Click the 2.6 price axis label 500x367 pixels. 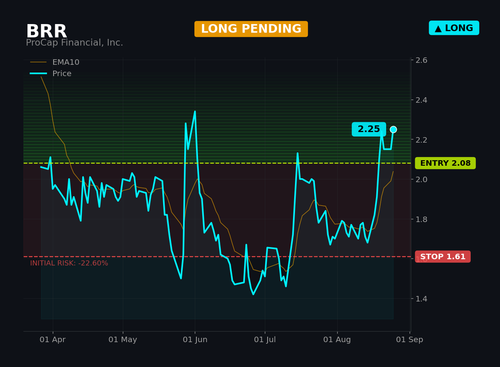pyautogui.click(x=421, y=60)
